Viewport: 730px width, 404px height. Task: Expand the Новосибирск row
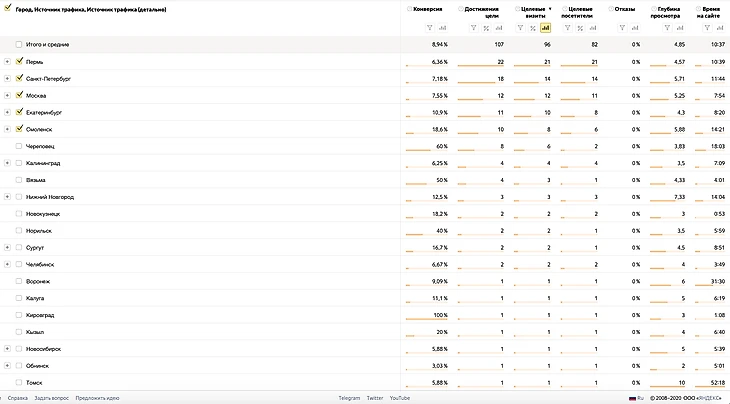point(7,349)
